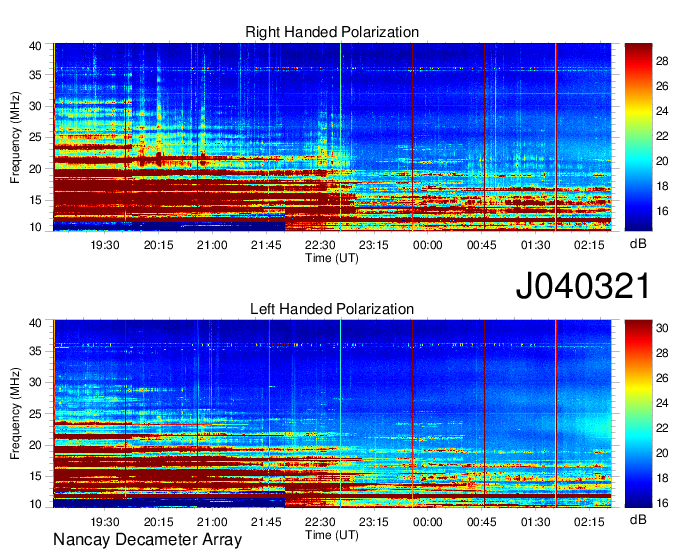Click the 00:00 time tick of Left Handed plot
680x552 pixels.
pos(428,522)
